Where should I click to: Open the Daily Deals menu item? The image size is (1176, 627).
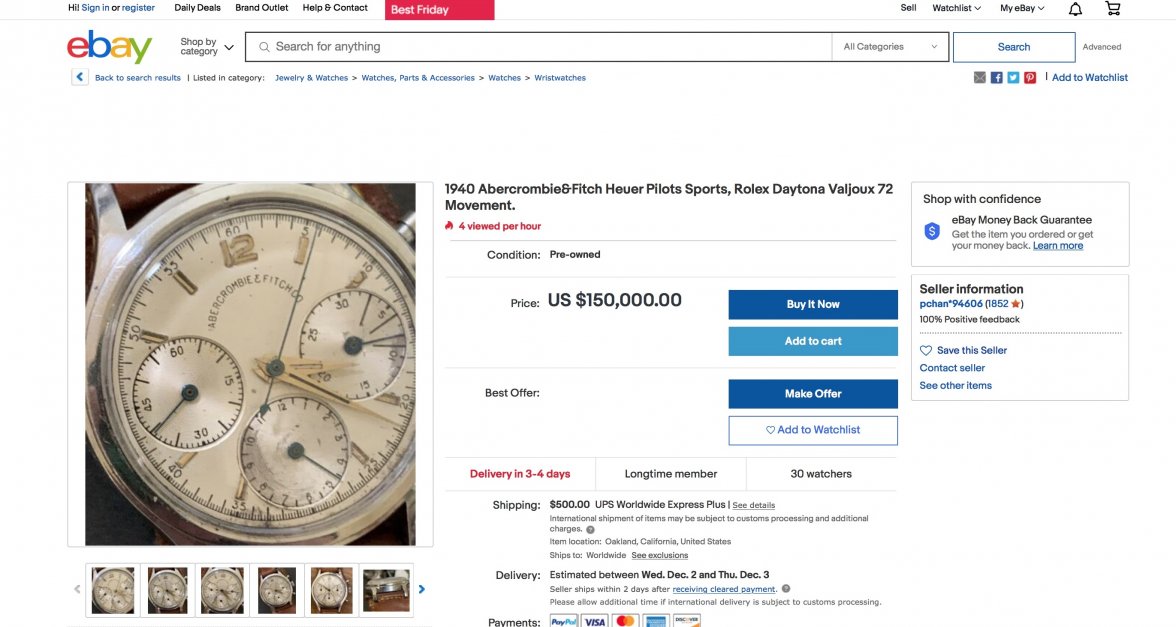click(197, 8)
